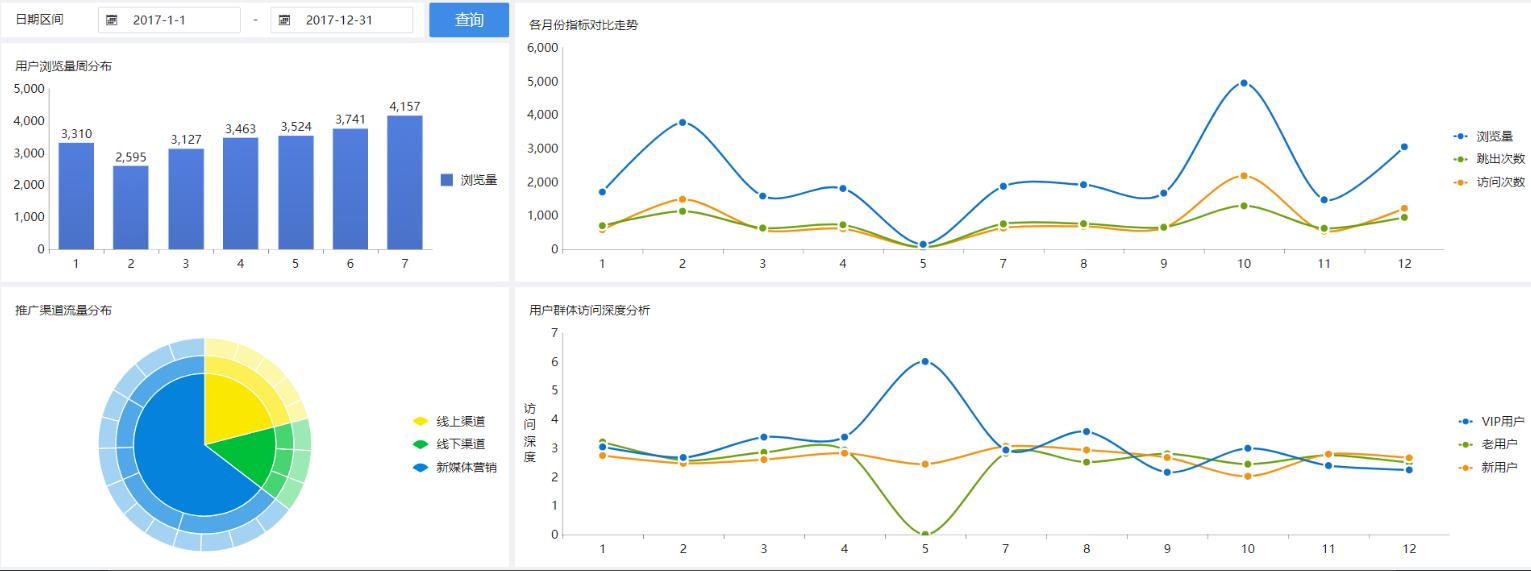Click the 用户浏览量周分布 chart title
The height and width of the screenshot is (571, 1531).
click(x=64, y=66)
